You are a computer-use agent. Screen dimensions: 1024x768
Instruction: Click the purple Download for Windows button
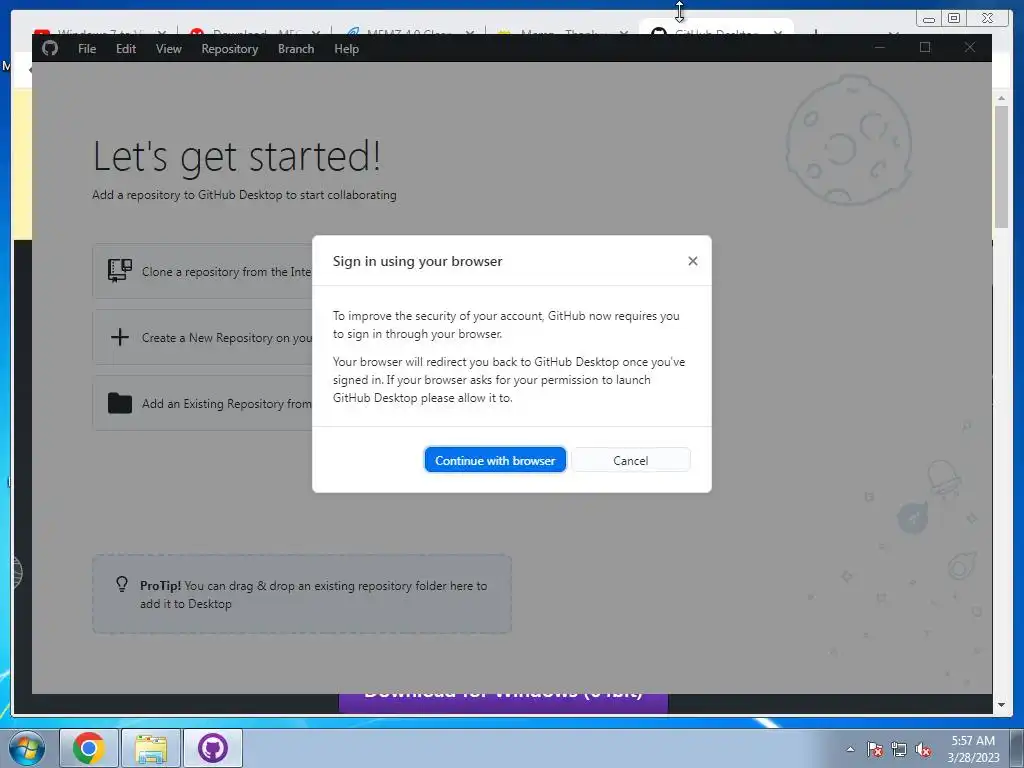[503, 703]
